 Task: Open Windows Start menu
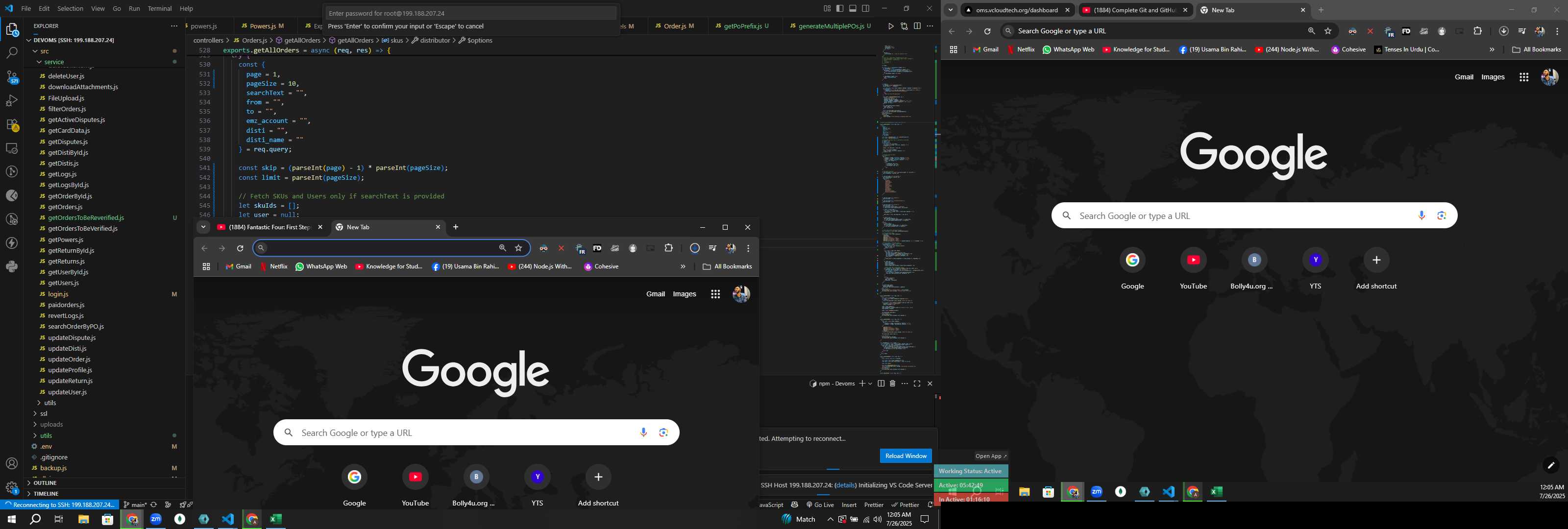[x=11, y=519]
